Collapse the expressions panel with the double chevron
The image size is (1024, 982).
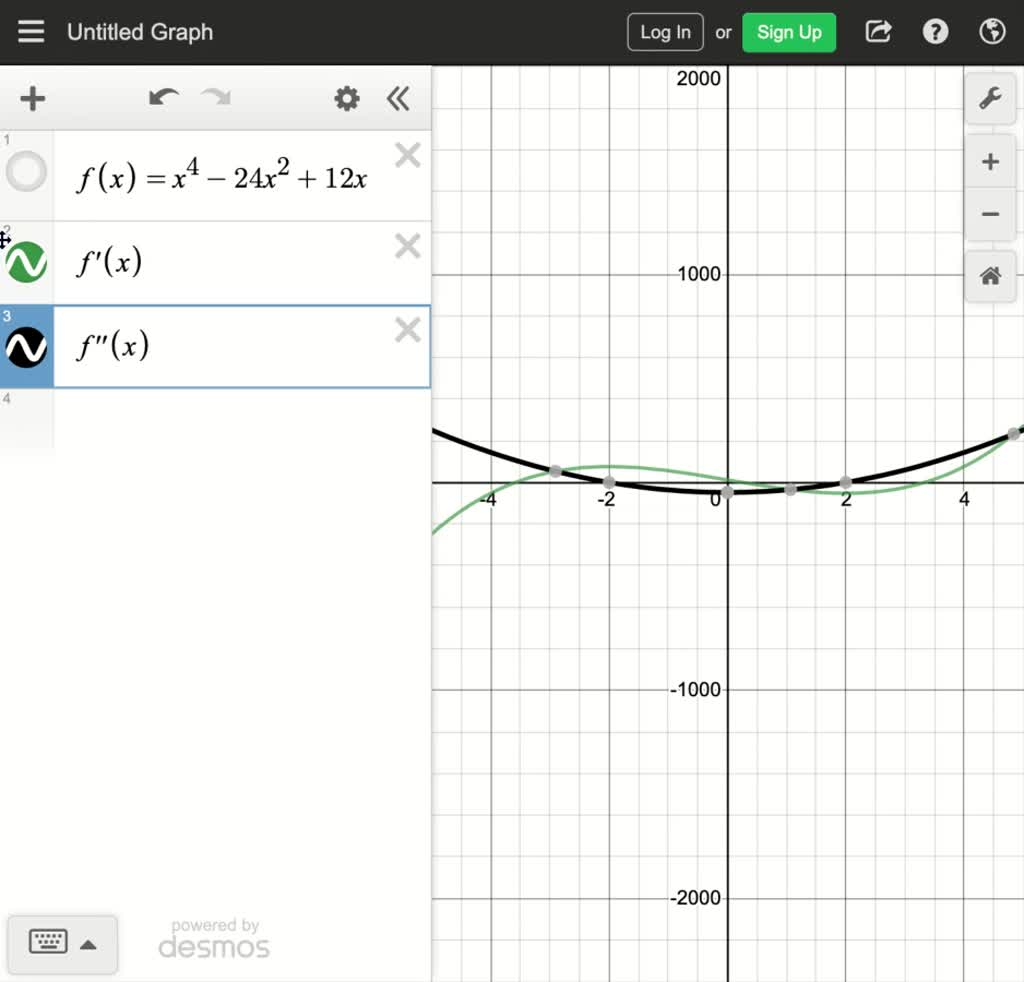pos(398,99)
